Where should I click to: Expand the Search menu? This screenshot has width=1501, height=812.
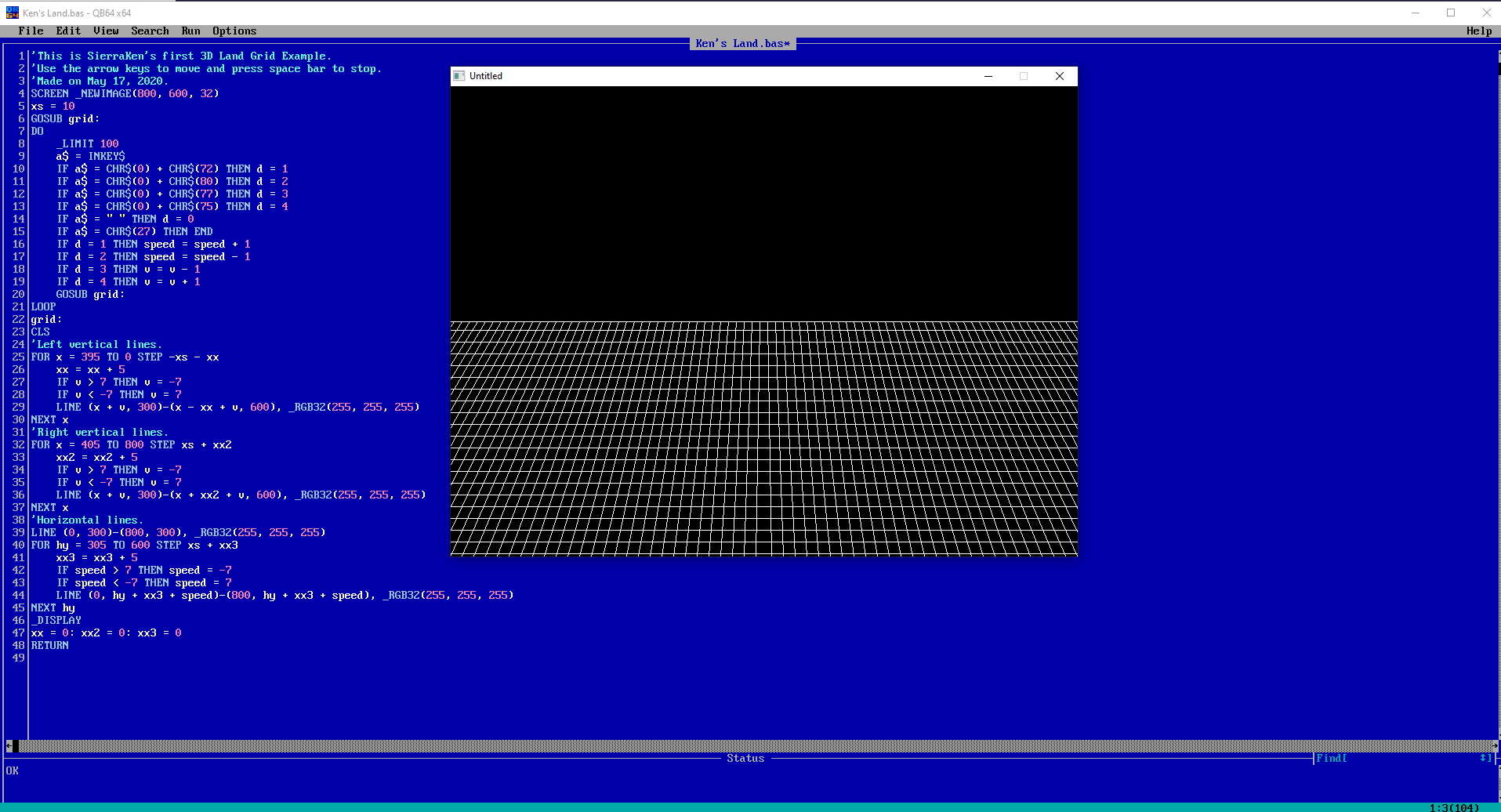(150, 31)
